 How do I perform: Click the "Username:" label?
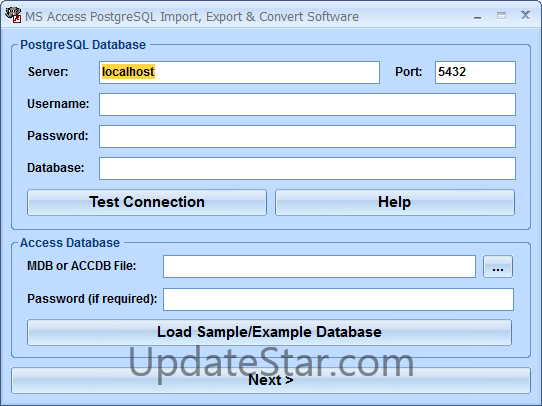click(58, 104)
